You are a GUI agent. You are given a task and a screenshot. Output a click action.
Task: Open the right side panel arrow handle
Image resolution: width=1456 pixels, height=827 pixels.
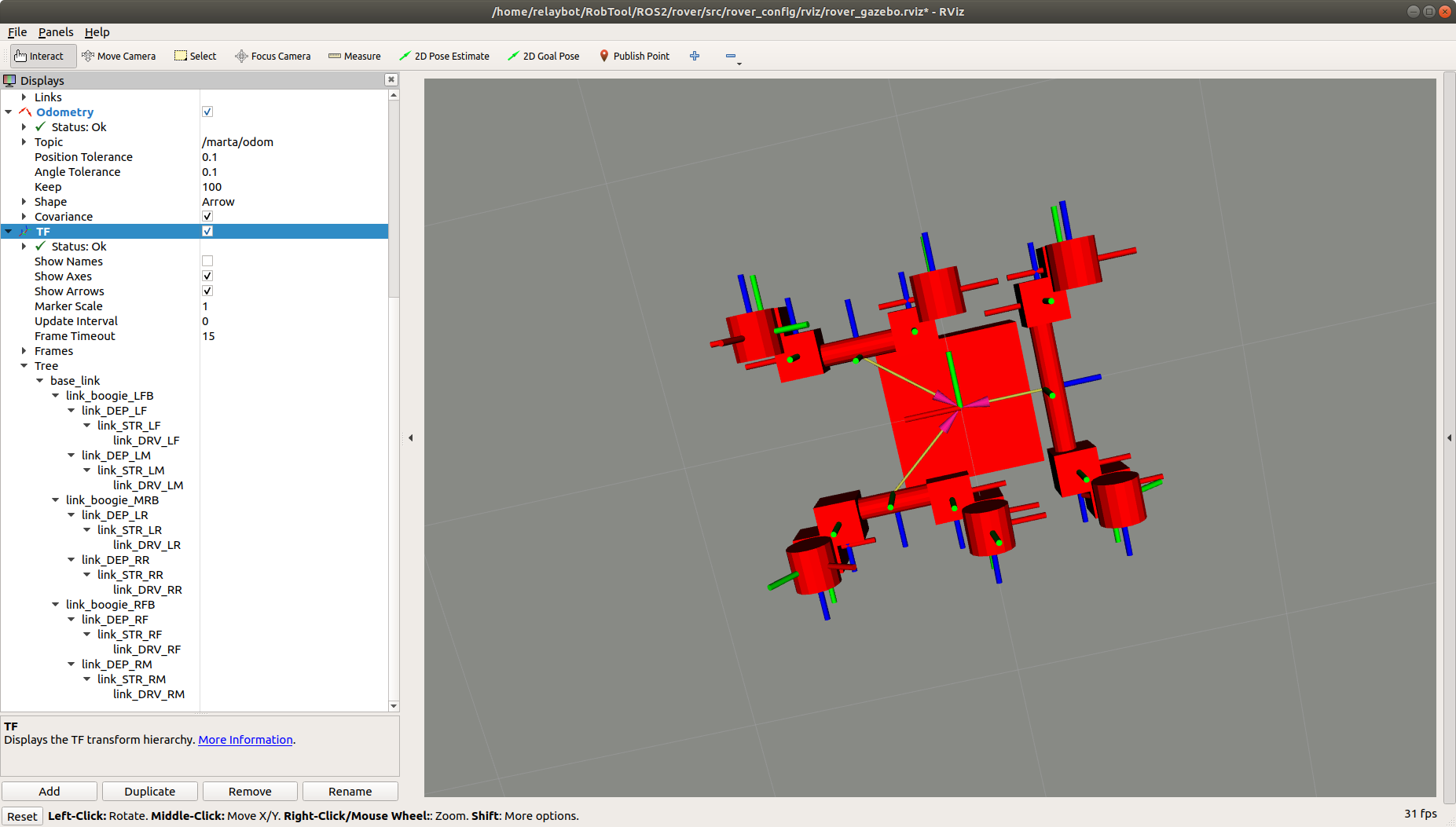(x=1450, y=437)
